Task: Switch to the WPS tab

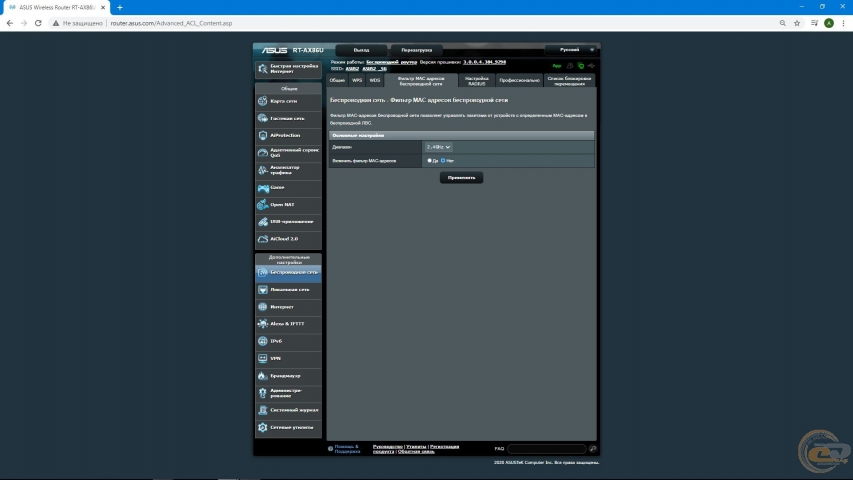Action: click(357, 81)
